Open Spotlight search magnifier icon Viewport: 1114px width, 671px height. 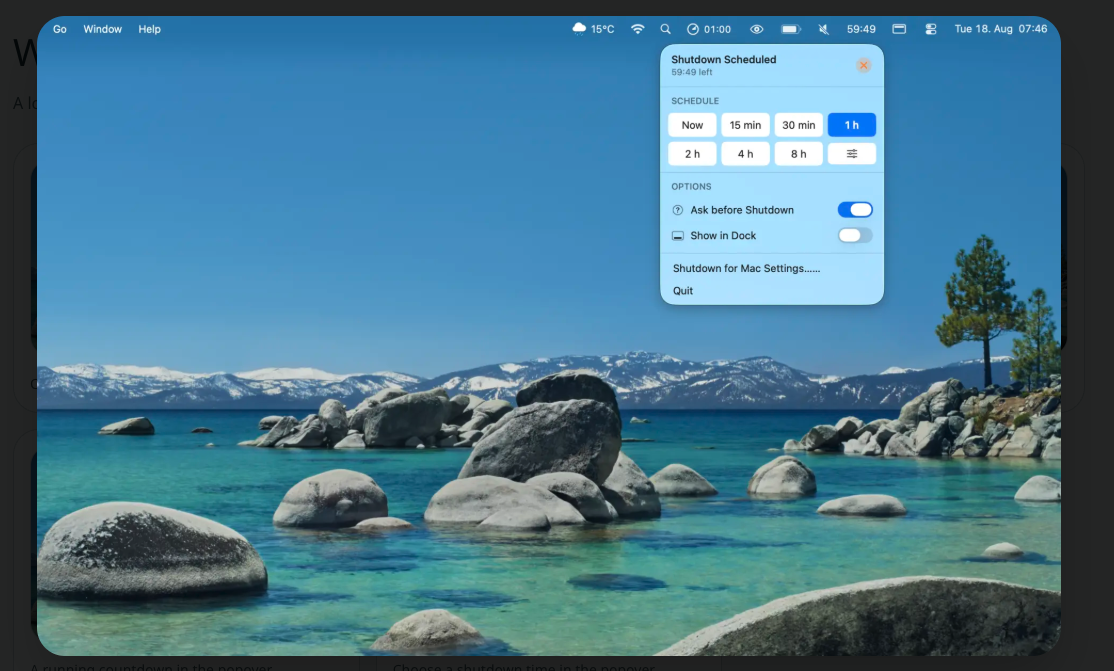pyautogui.click(x=665, y=29)
